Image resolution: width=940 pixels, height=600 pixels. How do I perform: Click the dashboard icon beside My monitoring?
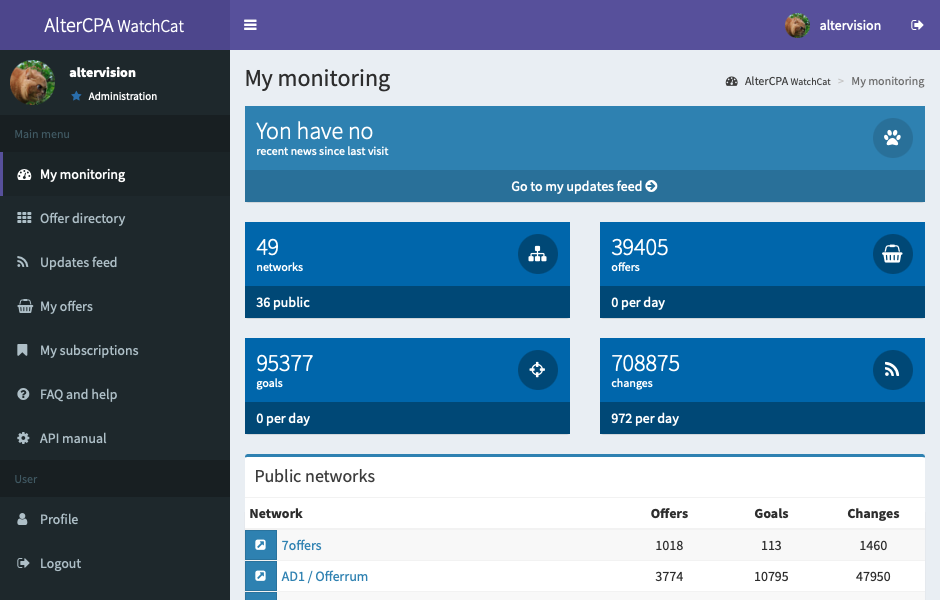click(x=24, y=174)
